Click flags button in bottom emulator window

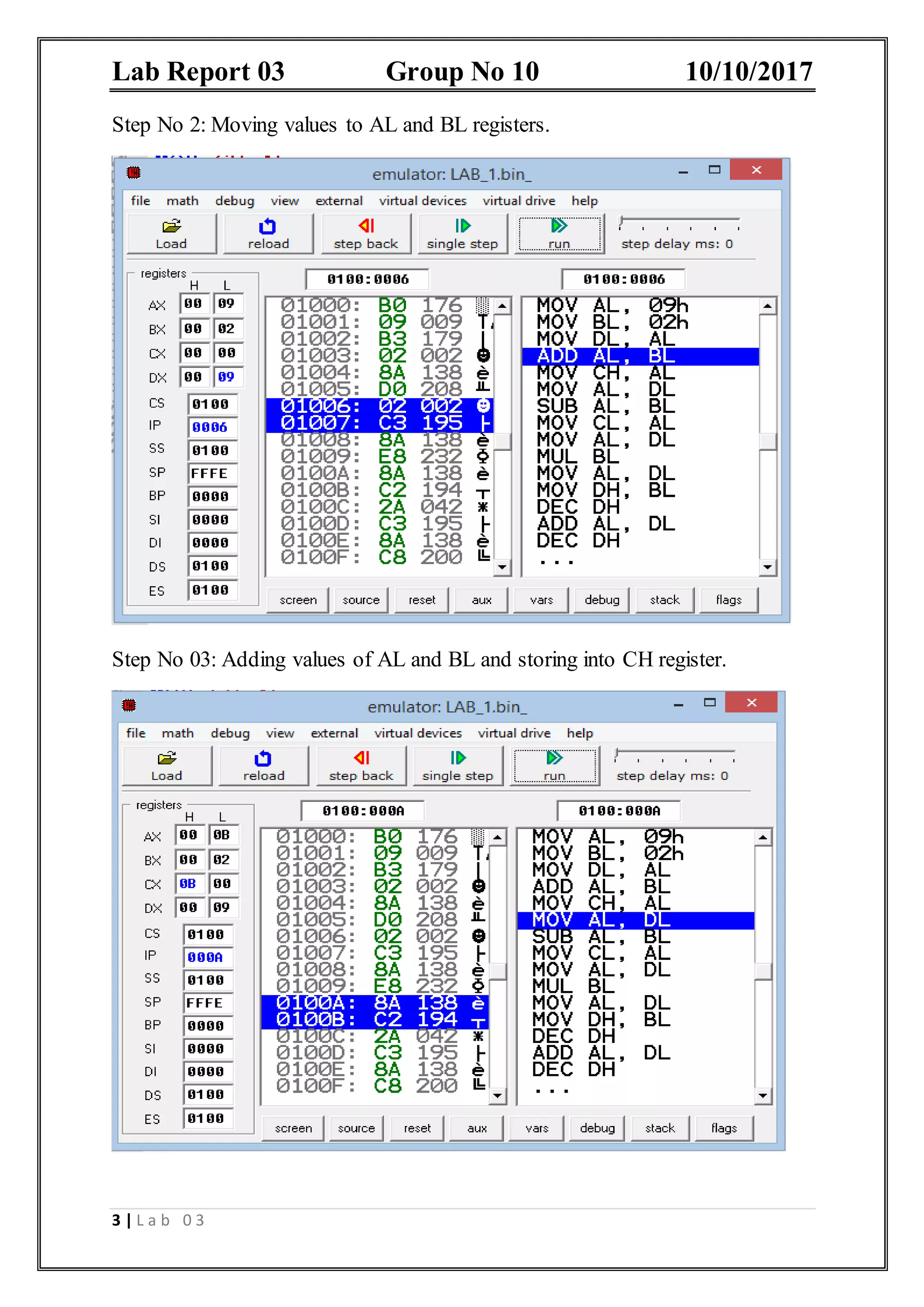(724, 1128)
